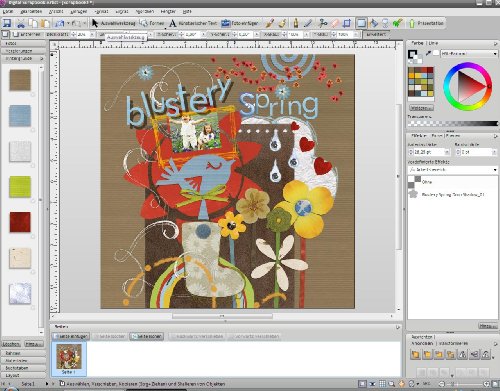The width and height of the screenshot is (500, 391).
Task: Select the scissors cutting tool
Action: 323,23
